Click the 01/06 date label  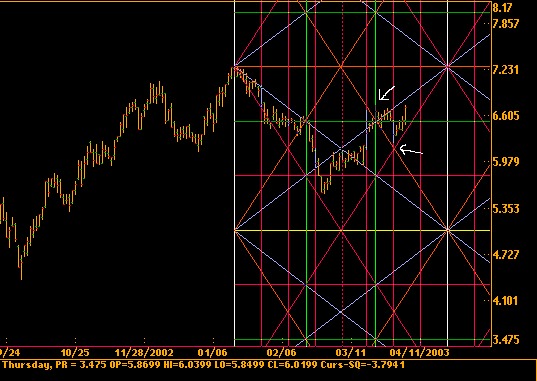point(213,353)
